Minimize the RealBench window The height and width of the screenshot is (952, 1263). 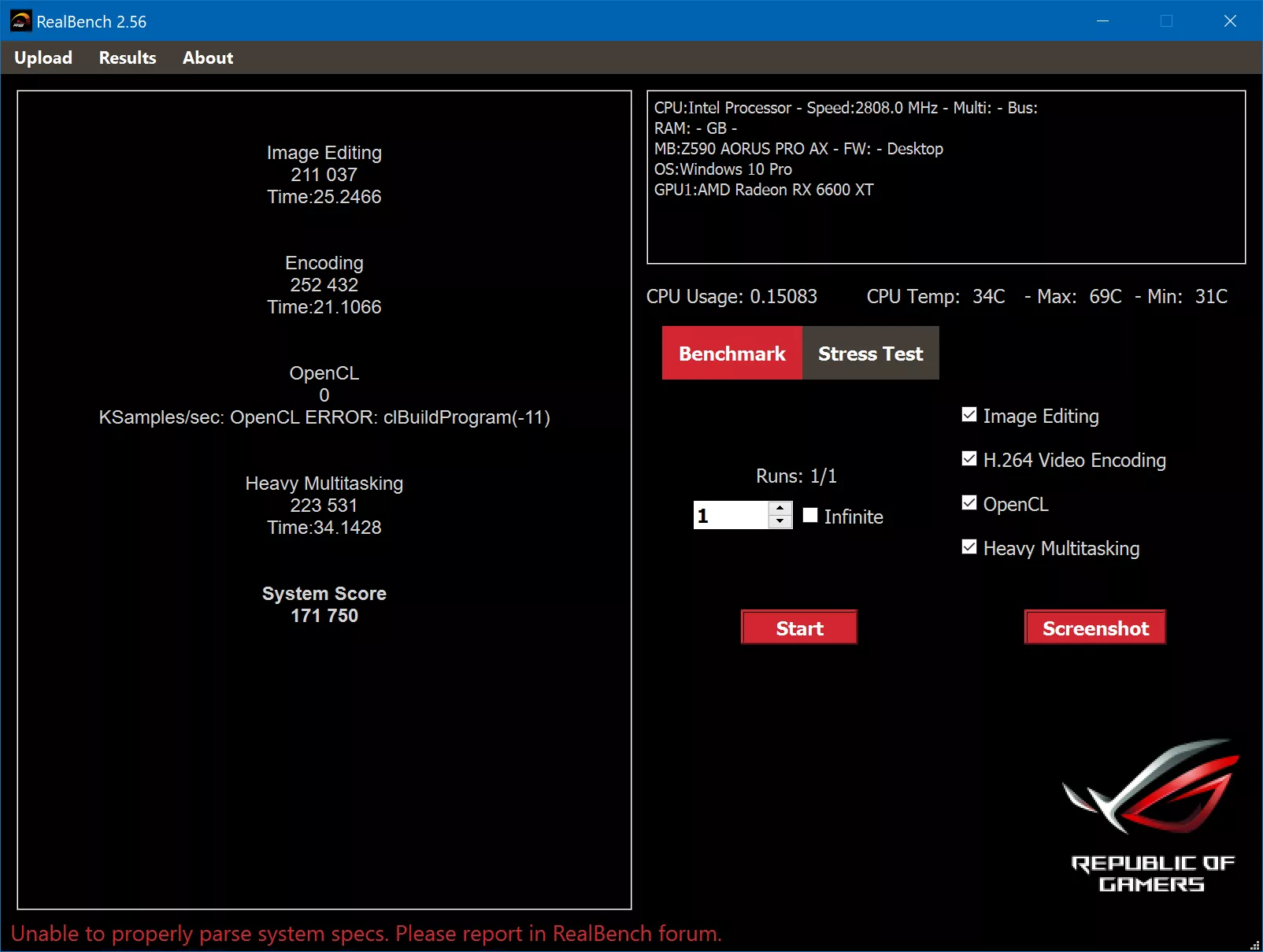point(1102,20)
